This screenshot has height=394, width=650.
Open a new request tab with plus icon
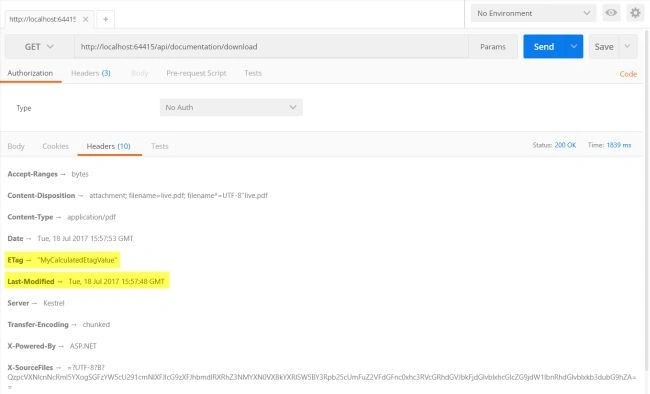(106, 19)
